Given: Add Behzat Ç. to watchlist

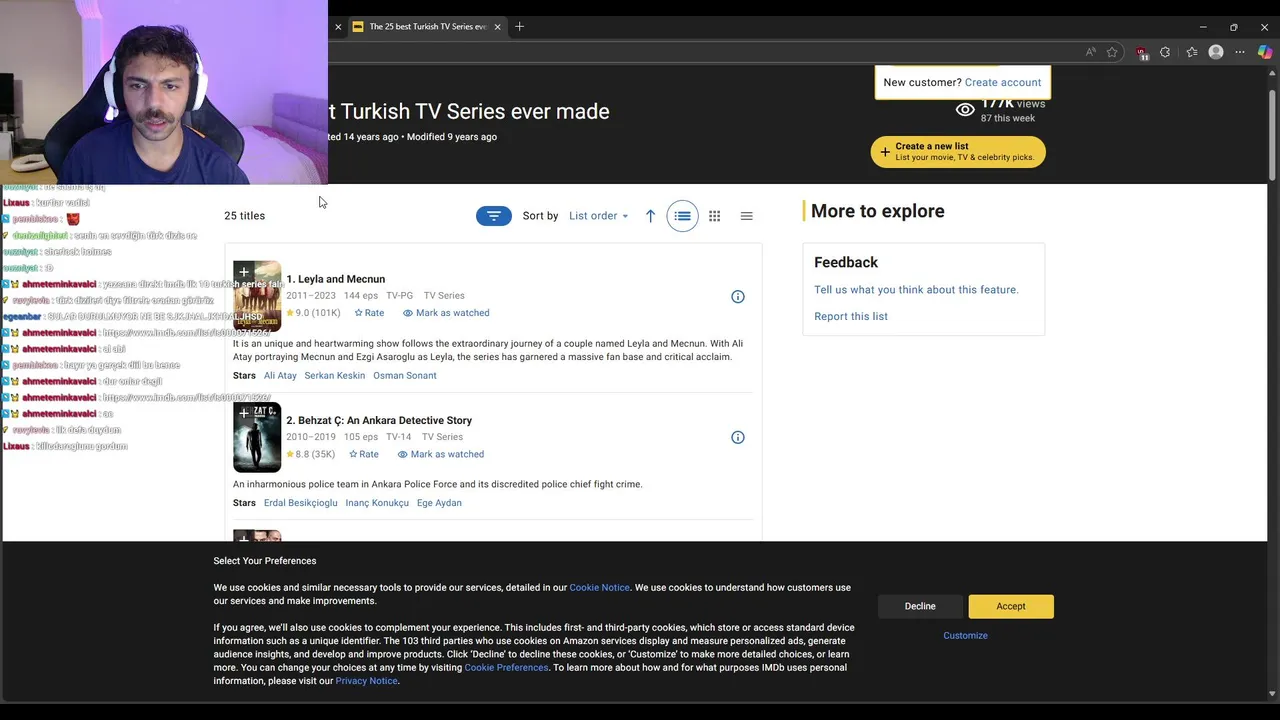Looking at the screenshot, I should click(243, 412).
